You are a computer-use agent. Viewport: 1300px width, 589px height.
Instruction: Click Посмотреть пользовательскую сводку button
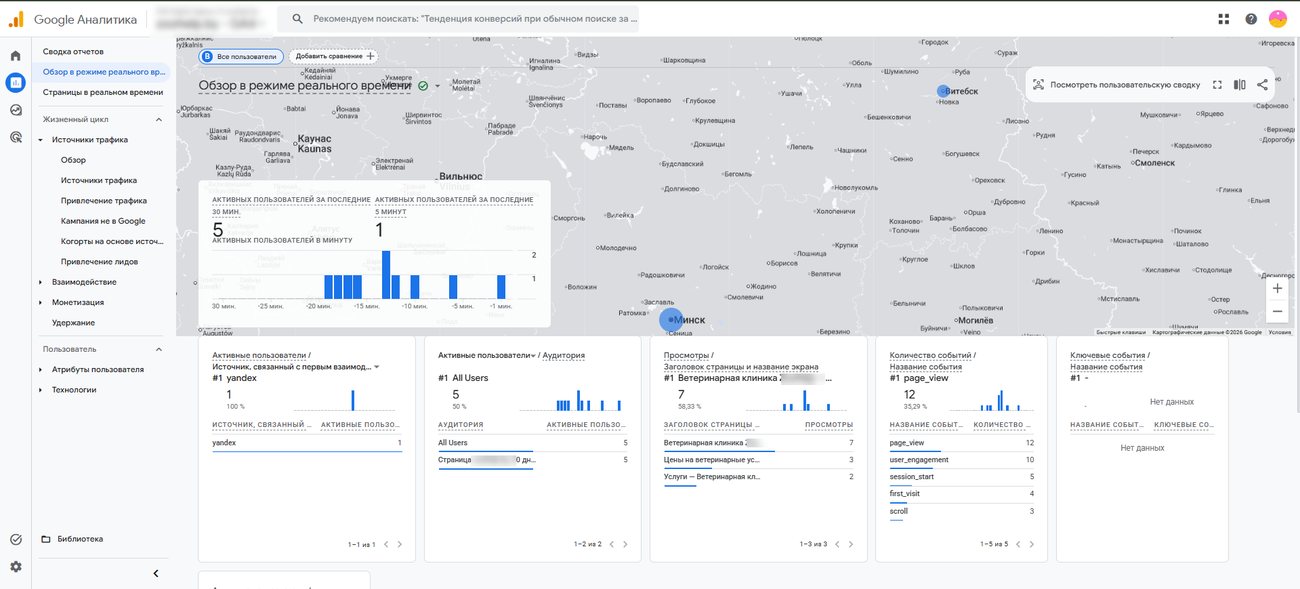coord(1115,85)
